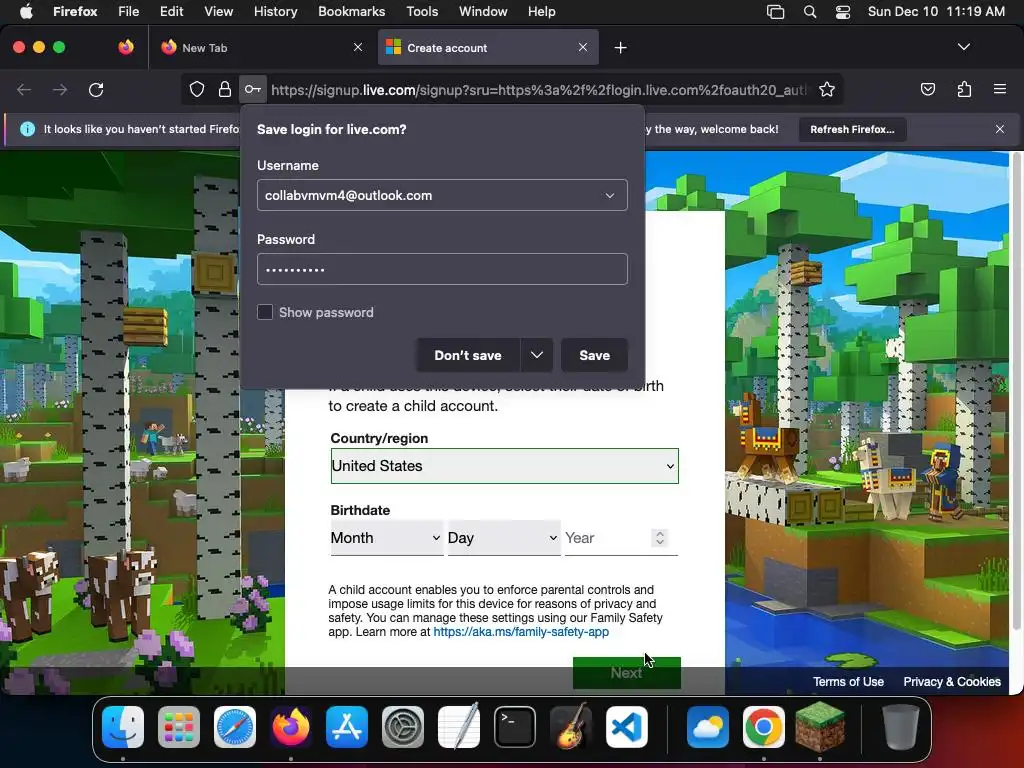This screenshot has height=768, width=1024.
Task: Click the Stage Manager windows icon in menu bar
Action: pyautogui.click(x=775, y=12)
